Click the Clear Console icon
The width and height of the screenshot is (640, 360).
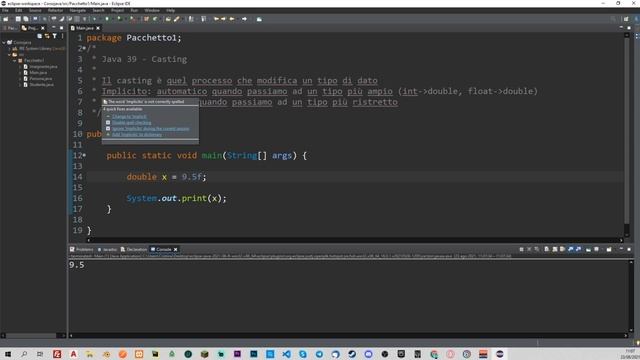pyautogui.click(x=547, y=249)
